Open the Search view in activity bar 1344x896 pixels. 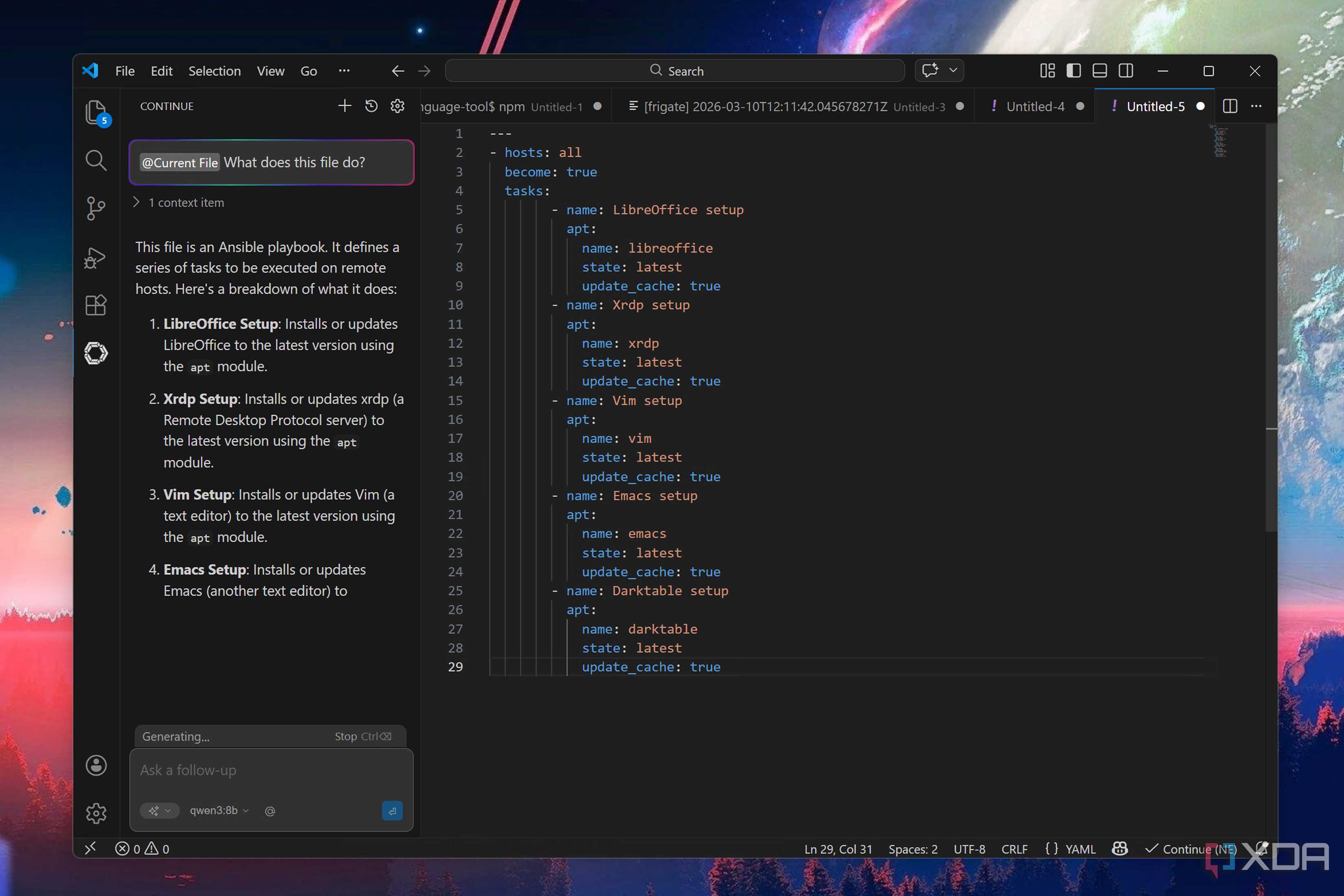click(x=96, y=160)
